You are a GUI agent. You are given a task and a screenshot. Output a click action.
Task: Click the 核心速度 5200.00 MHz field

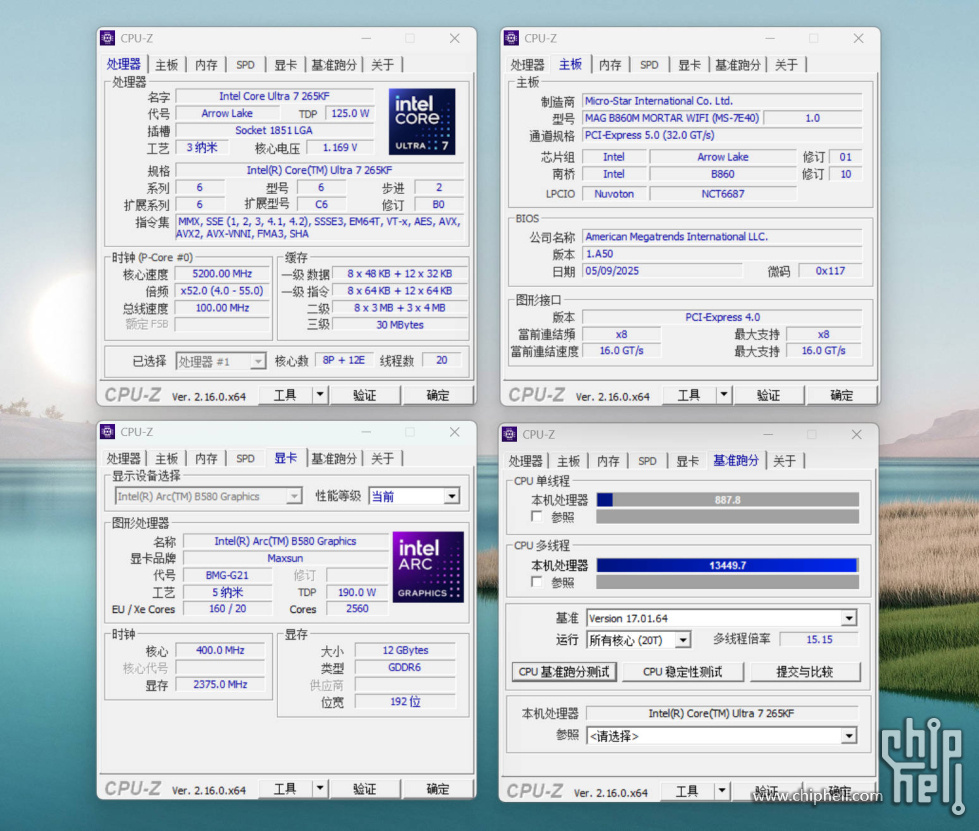click(222, 273)
